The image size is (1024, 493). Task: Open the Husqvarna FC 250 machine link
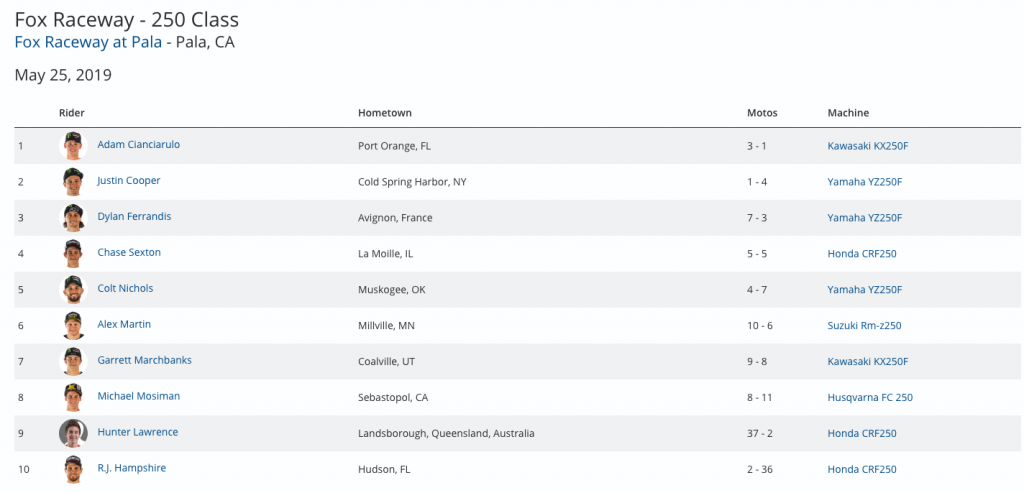pos(870,398)
